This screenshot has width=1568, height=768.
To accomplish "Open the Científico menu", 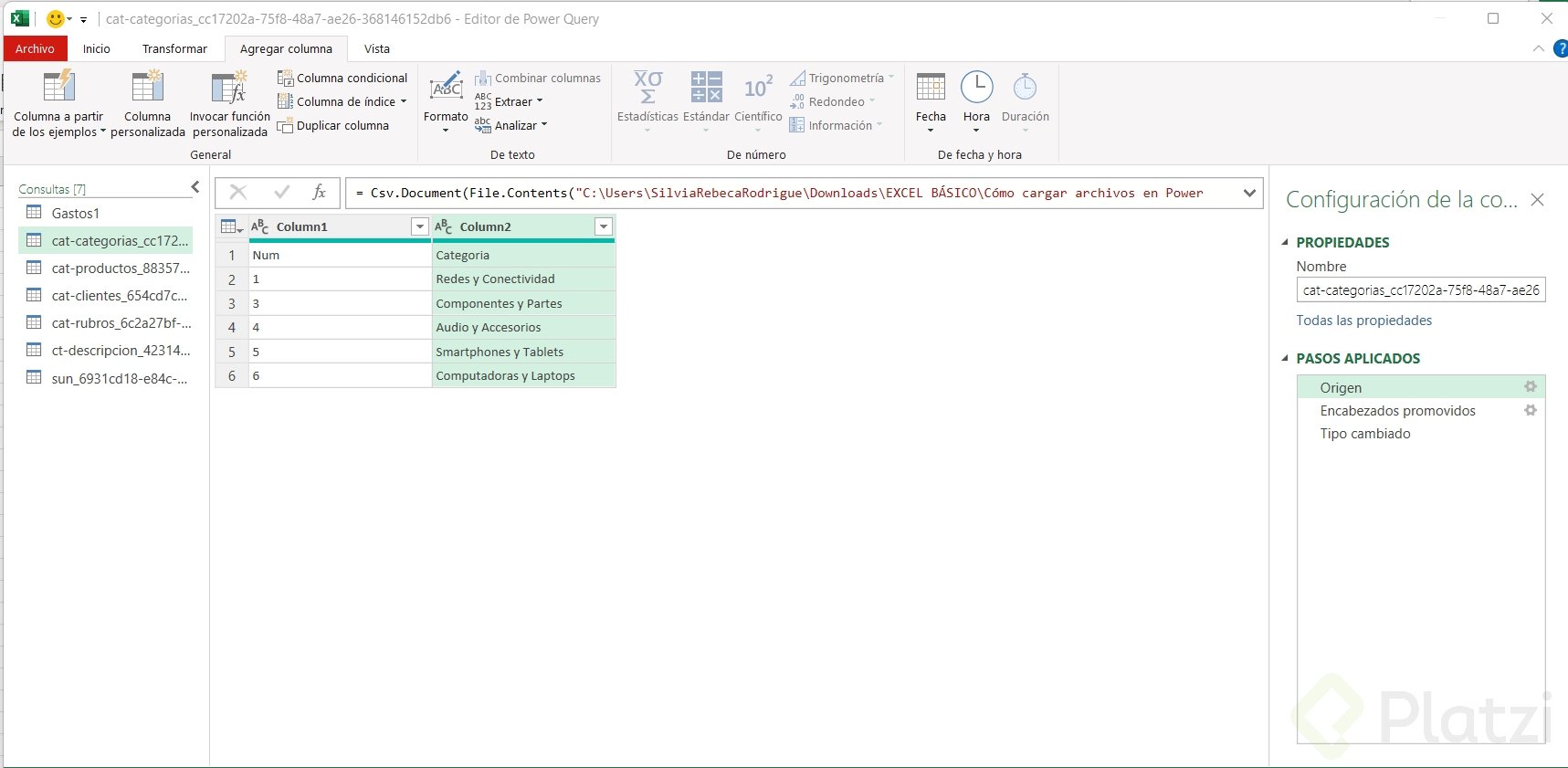I will 758,102.
